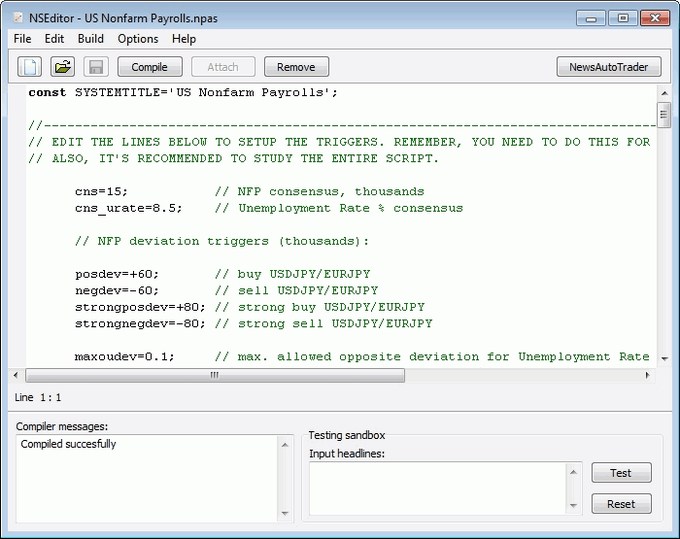Click the editor scroll right arrow

point(647,375)
